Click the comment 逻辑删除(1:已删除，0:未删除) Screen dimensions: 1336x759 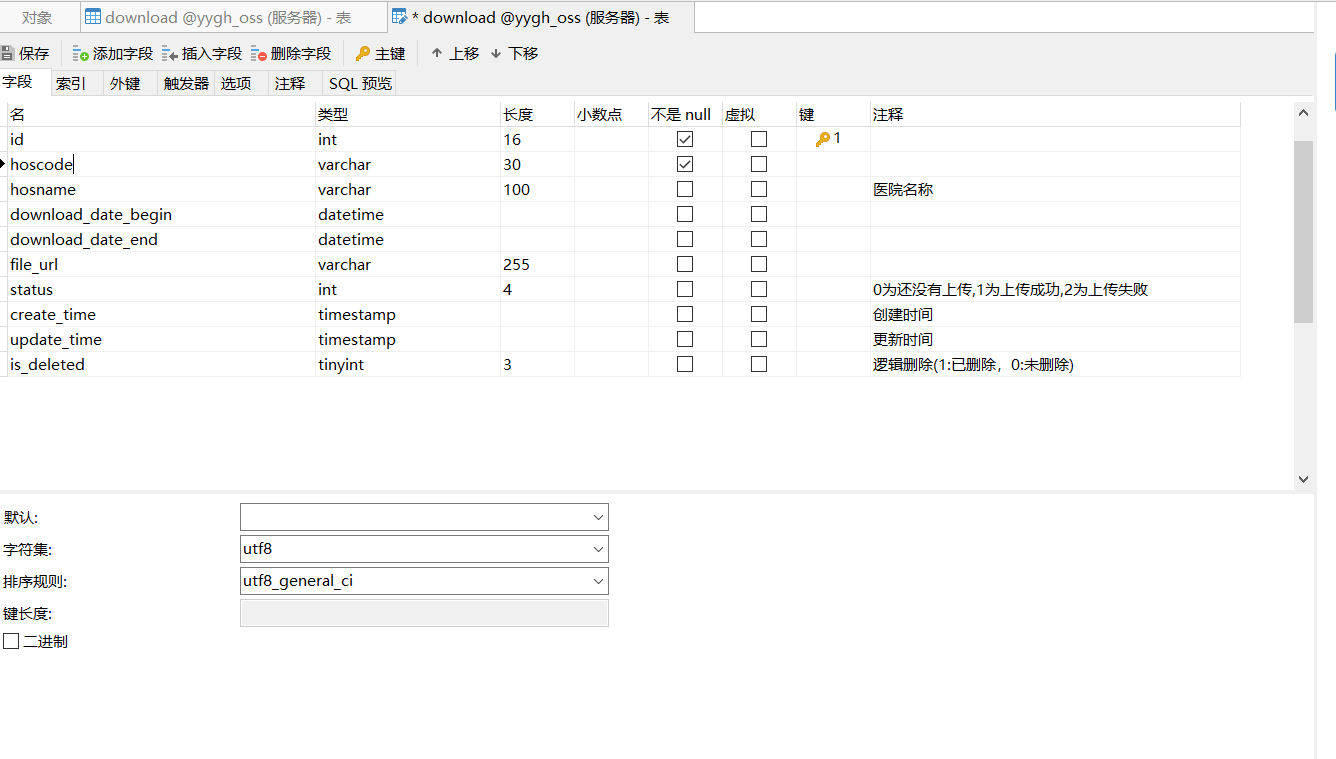[x=973, y=364]
